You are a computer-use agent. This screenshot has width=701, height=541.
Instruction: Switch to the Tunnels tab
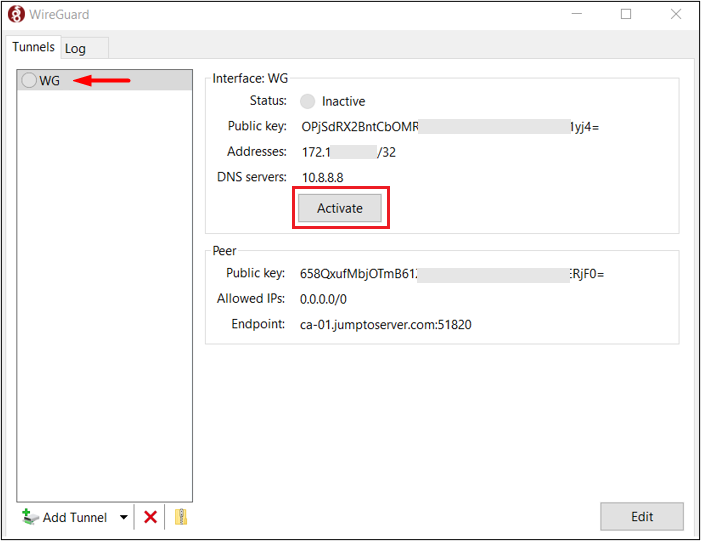[x=34, y=47]
